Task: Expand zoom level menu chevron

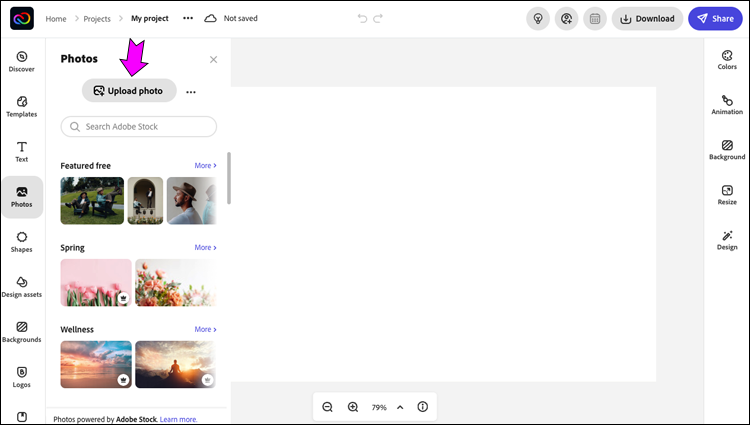Action: [400, 407]
